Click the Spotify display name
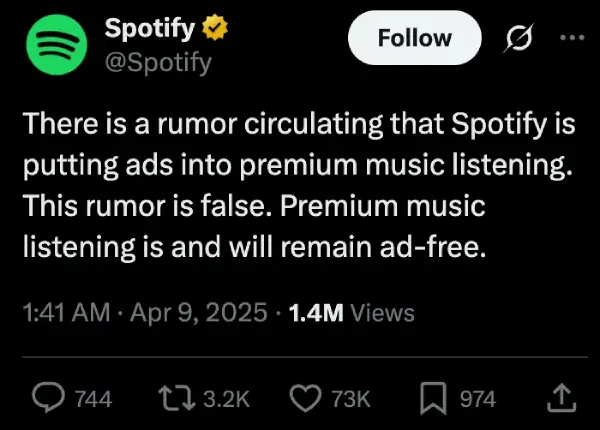Image resolution: width=600 pixels, height=430 pixels. tap(152, 29)
